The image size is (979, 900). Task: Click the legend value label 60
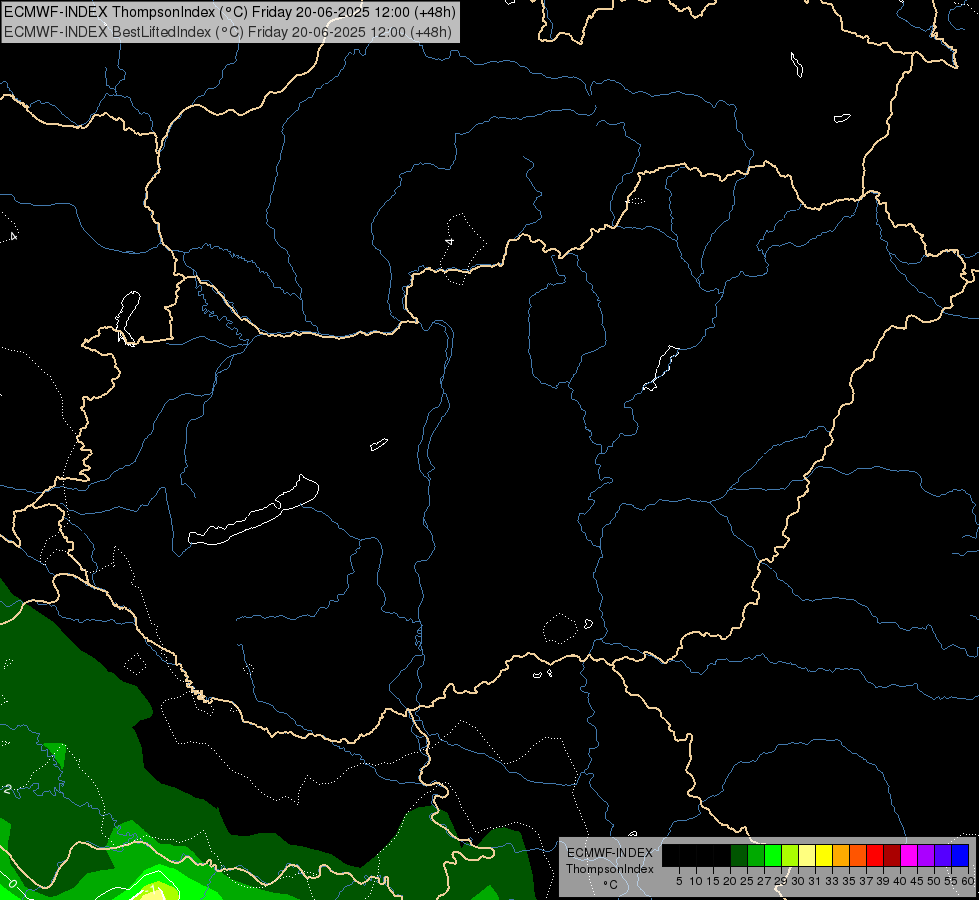[x=968, y=881]
